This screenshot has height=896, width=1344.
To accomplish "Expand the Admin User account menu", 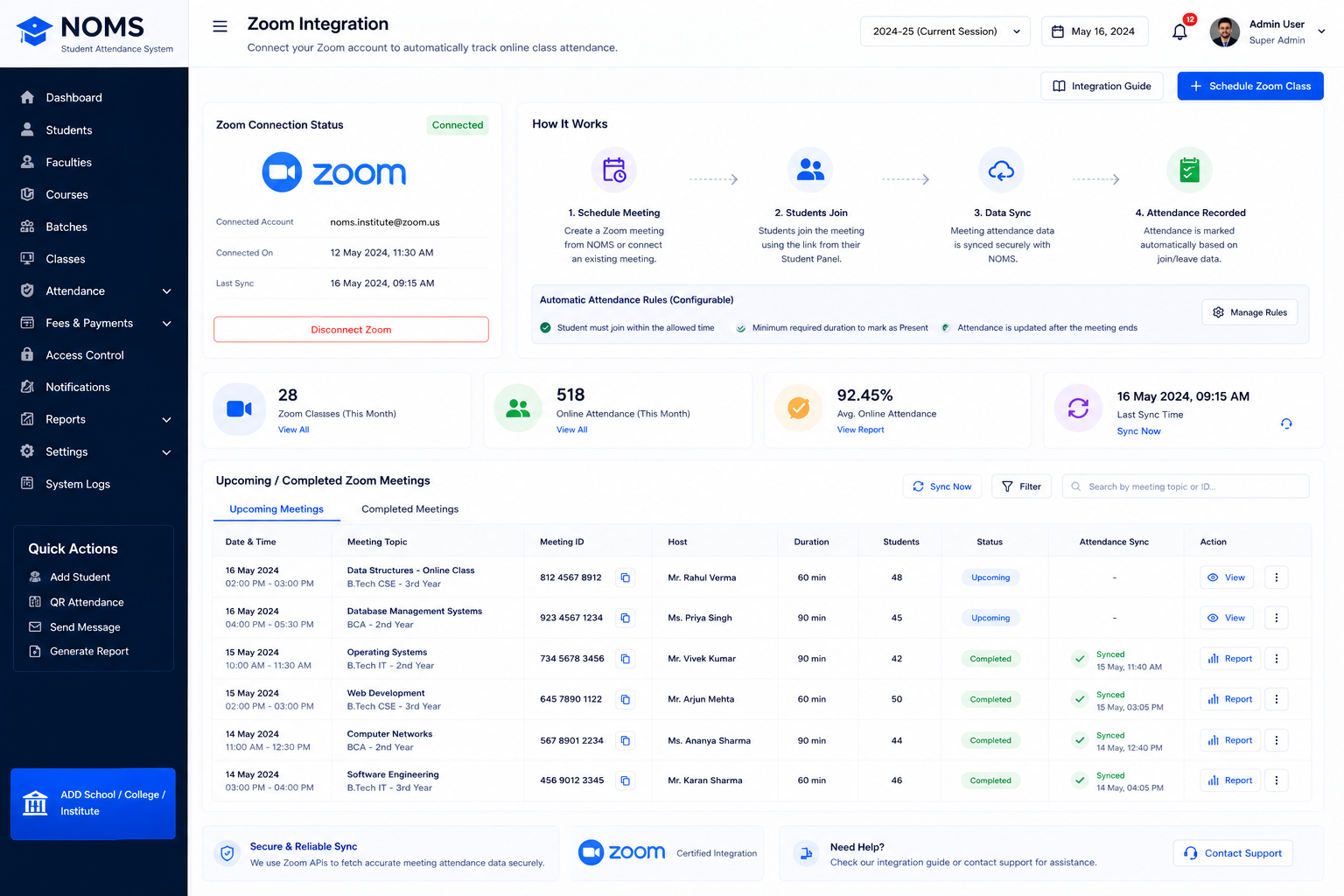I will tap(1321, 31).
